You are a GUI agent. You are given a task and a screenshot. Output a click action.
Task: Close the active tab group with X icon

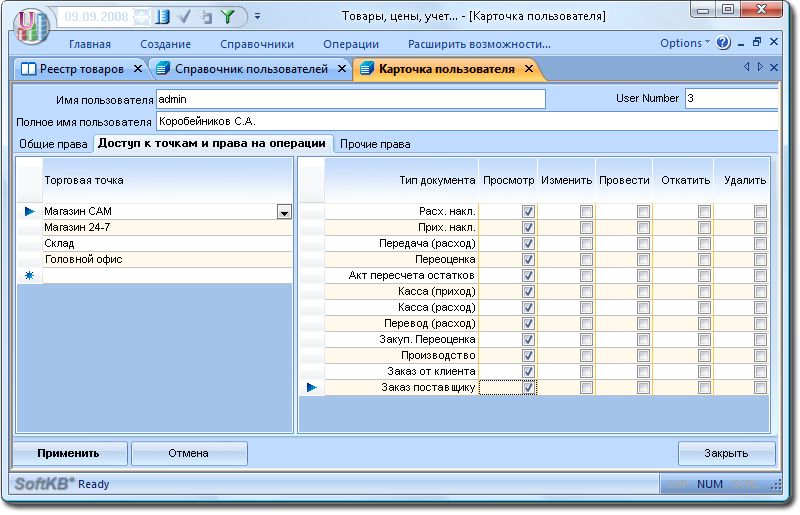774,67
